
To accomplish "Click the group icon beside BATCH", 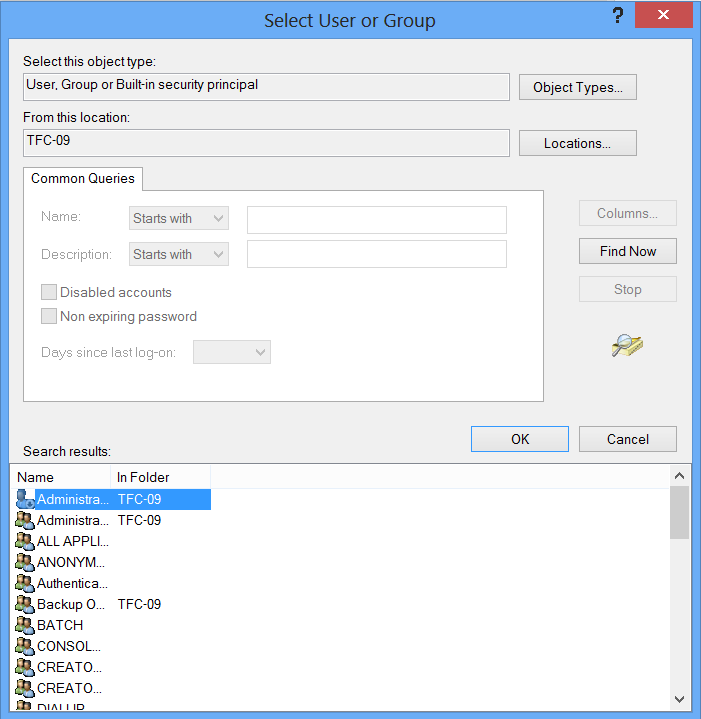I will point(25,626).
